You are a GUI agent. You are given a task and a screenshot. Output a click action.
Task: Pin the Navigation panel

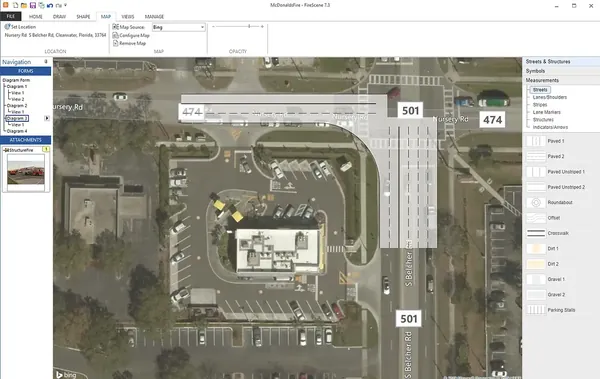pos(46,62)
